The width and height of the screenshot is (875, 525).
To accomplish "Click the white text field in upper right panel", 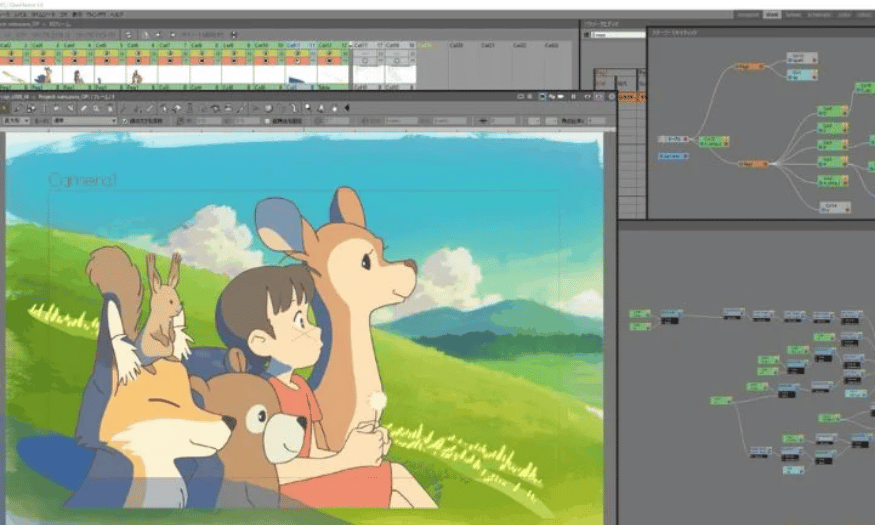I will 618,35.
